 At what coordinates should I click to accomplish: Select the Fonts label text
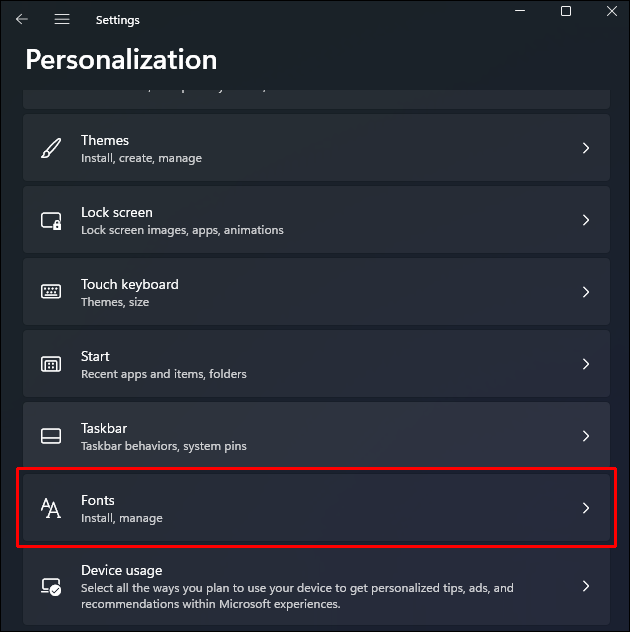pos(98,500)
